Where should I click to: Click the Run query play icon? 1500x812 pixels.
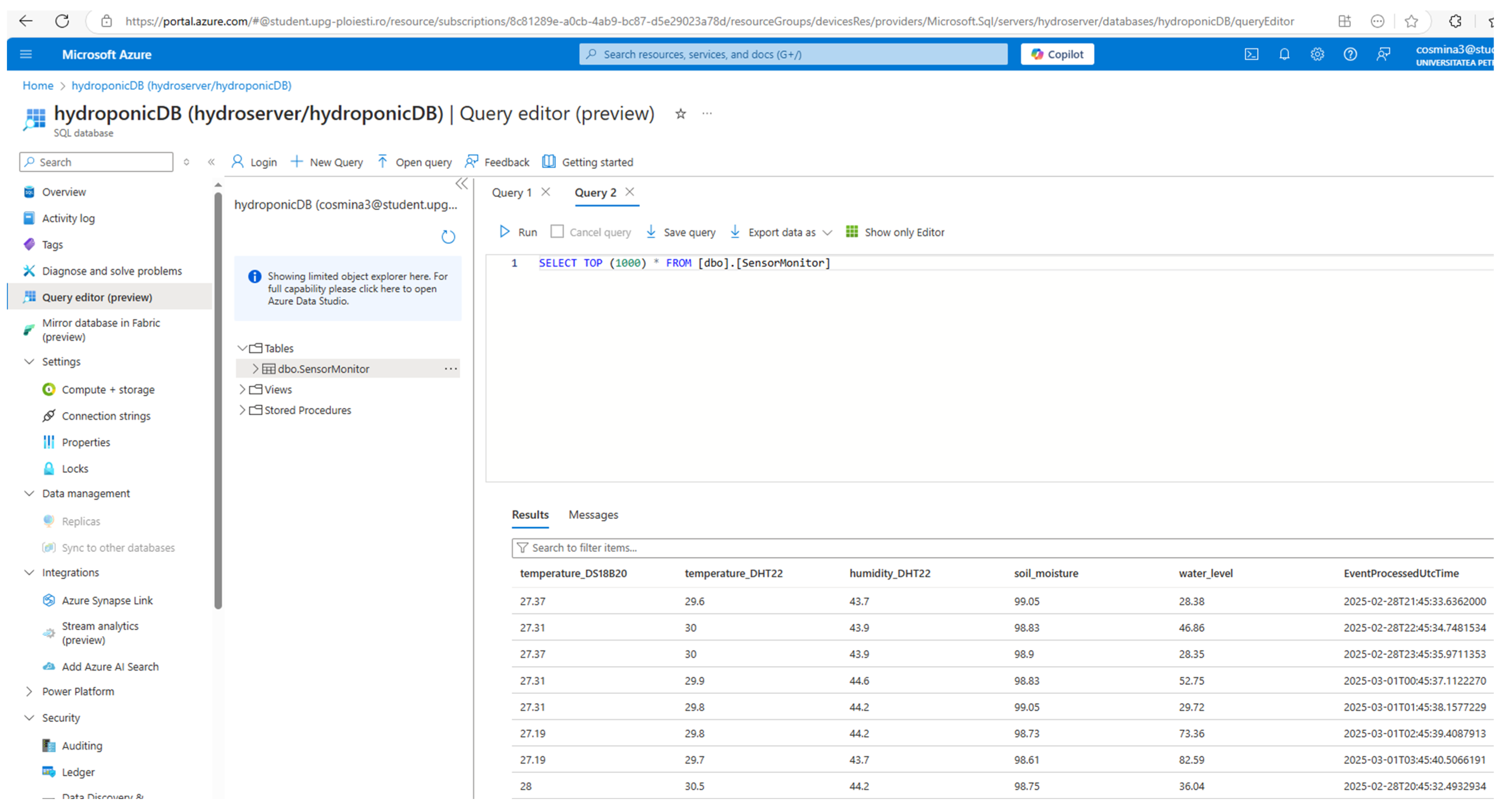(x=504, y=232)
